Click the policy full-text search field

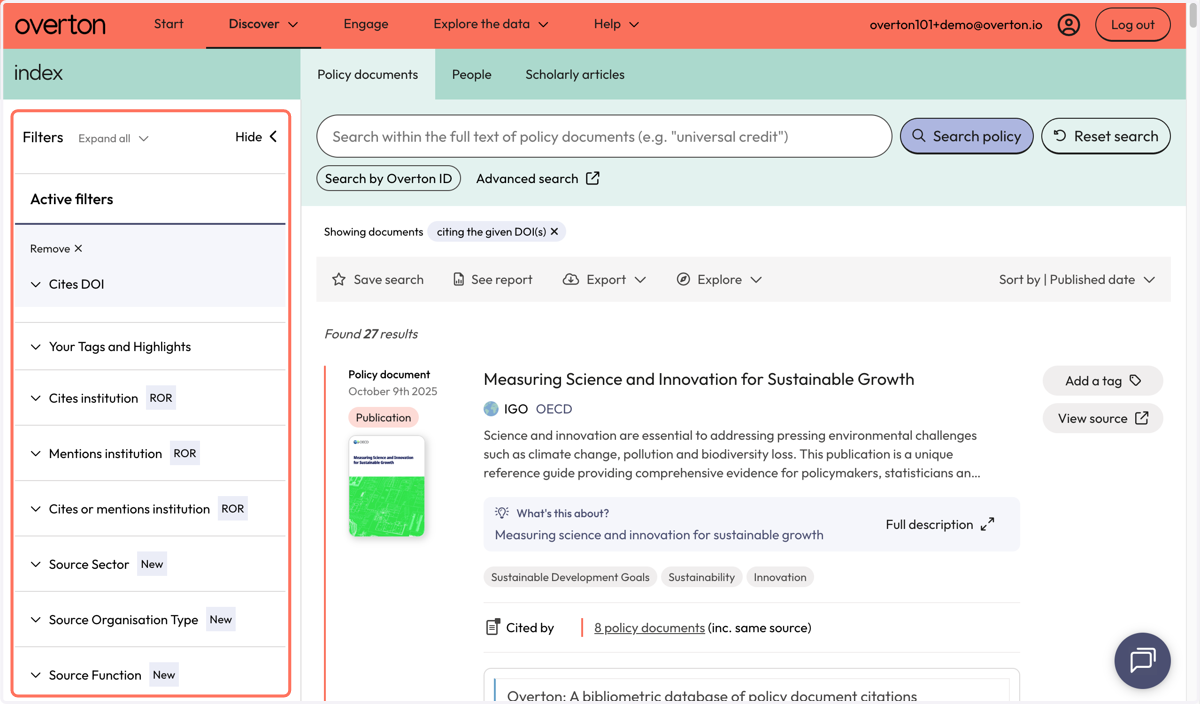tap(604, 136)
